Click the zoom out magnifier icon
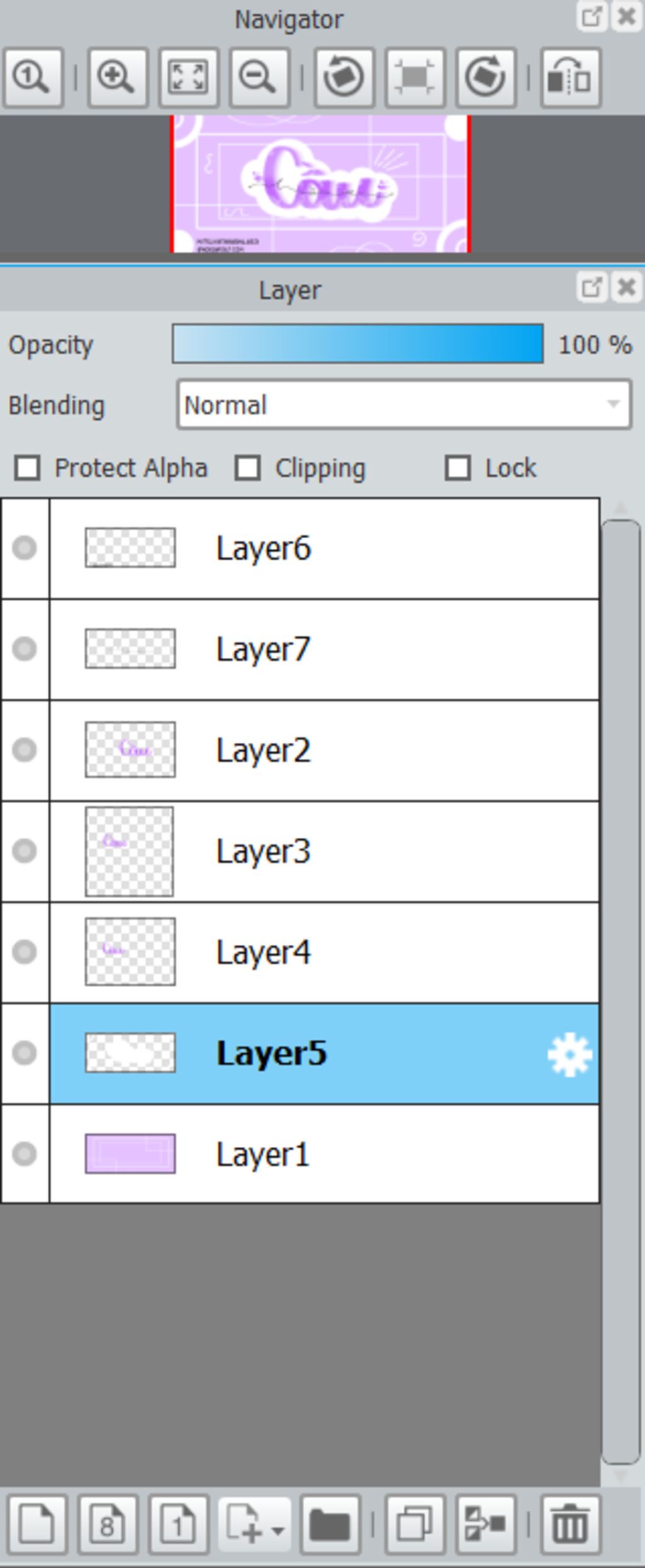The height and width of the screenshot is (1568, 645). click(x=259, y=78)
